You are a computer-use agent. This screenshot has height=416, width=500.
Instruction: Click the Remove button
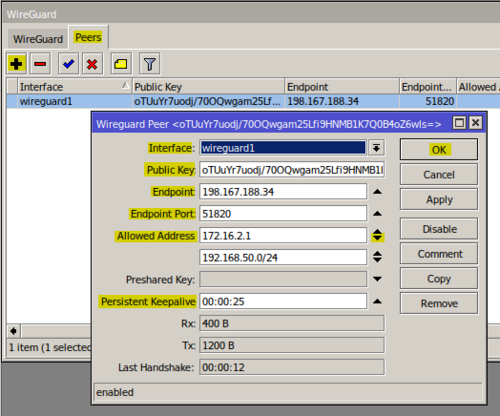[x=439, y=303]
